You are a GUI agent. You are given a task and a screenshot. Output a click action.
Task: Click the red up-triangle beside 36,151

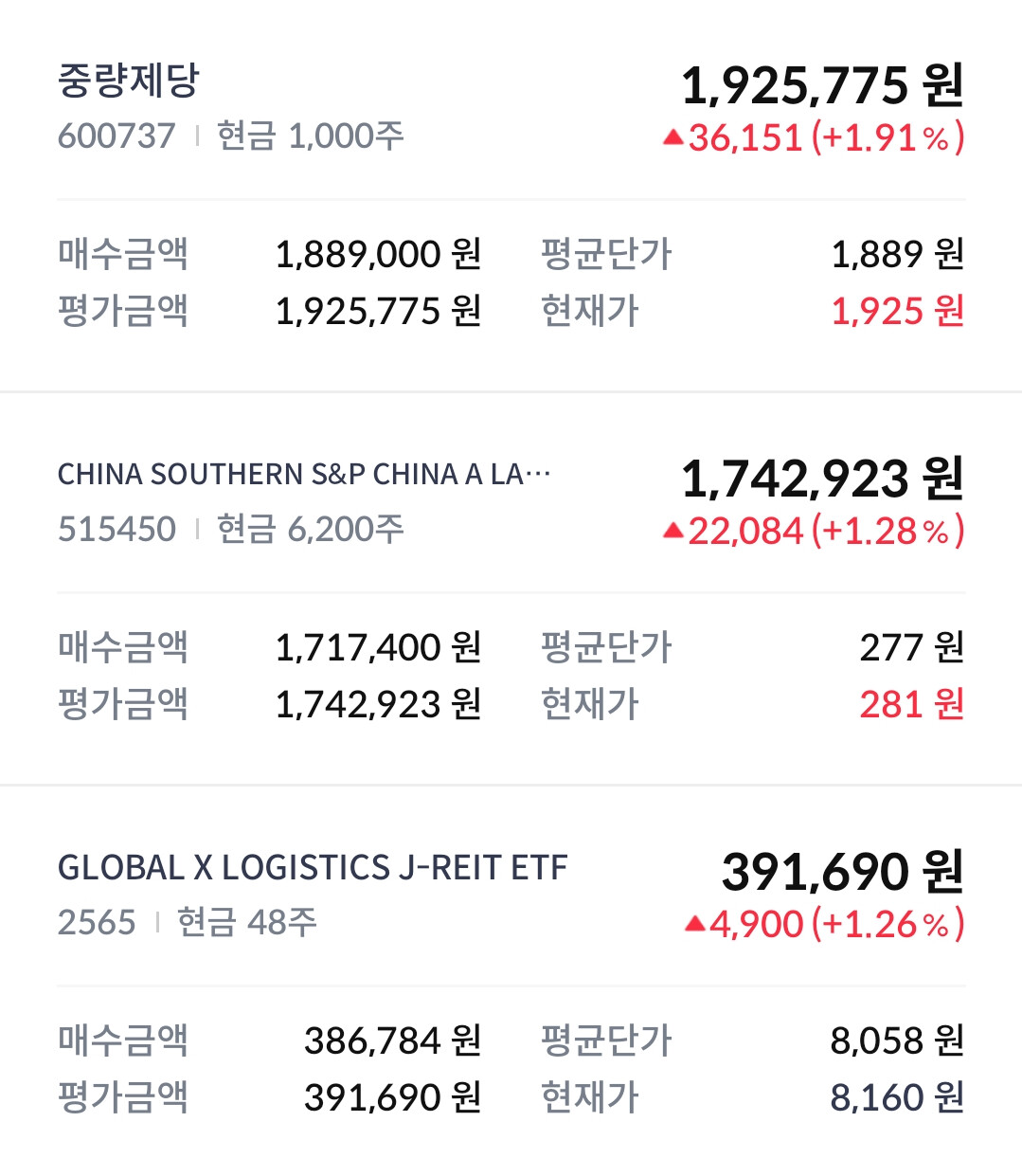(x=672, y=138)
